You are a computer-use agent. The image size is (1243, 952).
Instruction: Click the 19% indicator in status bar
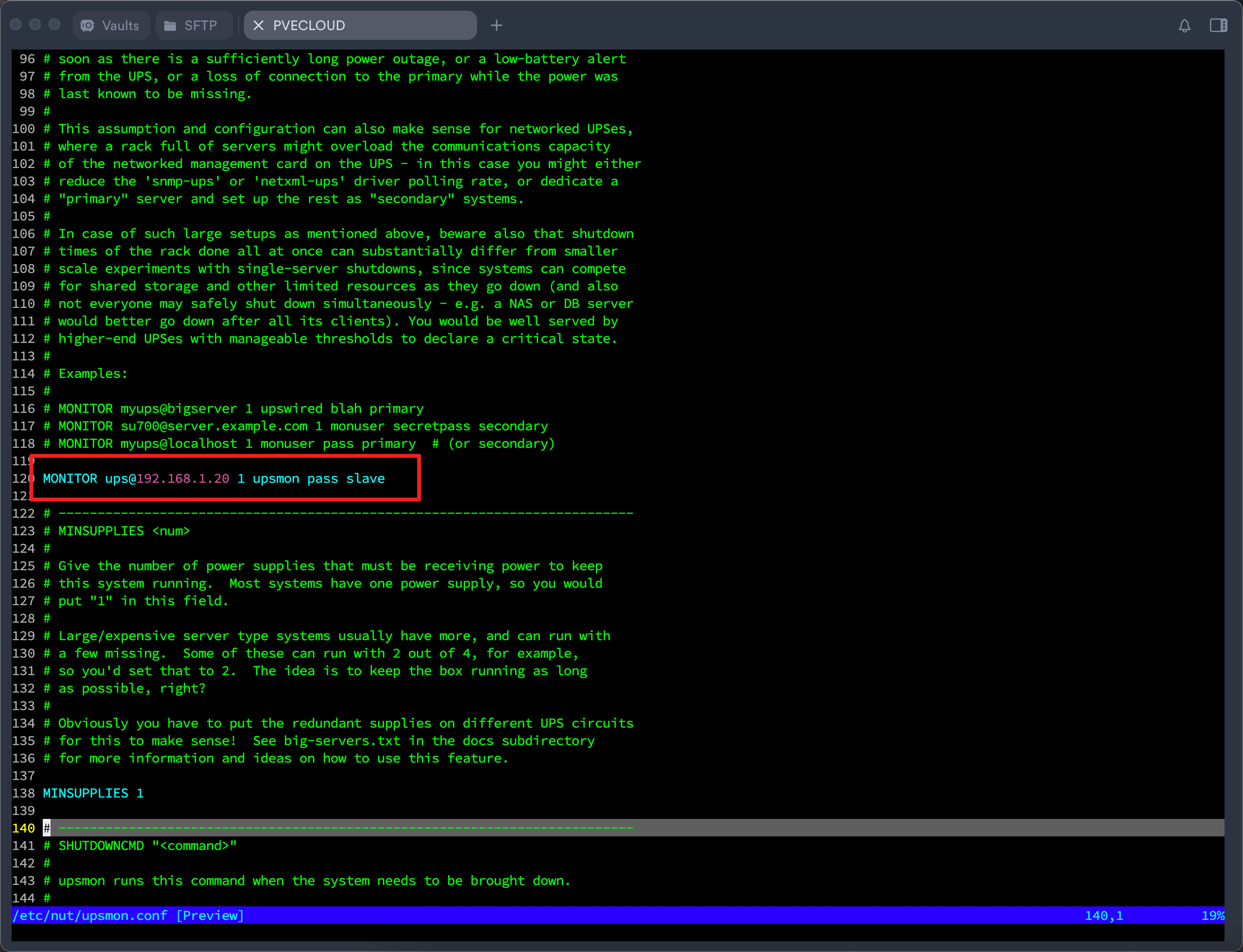(1212, 915)
